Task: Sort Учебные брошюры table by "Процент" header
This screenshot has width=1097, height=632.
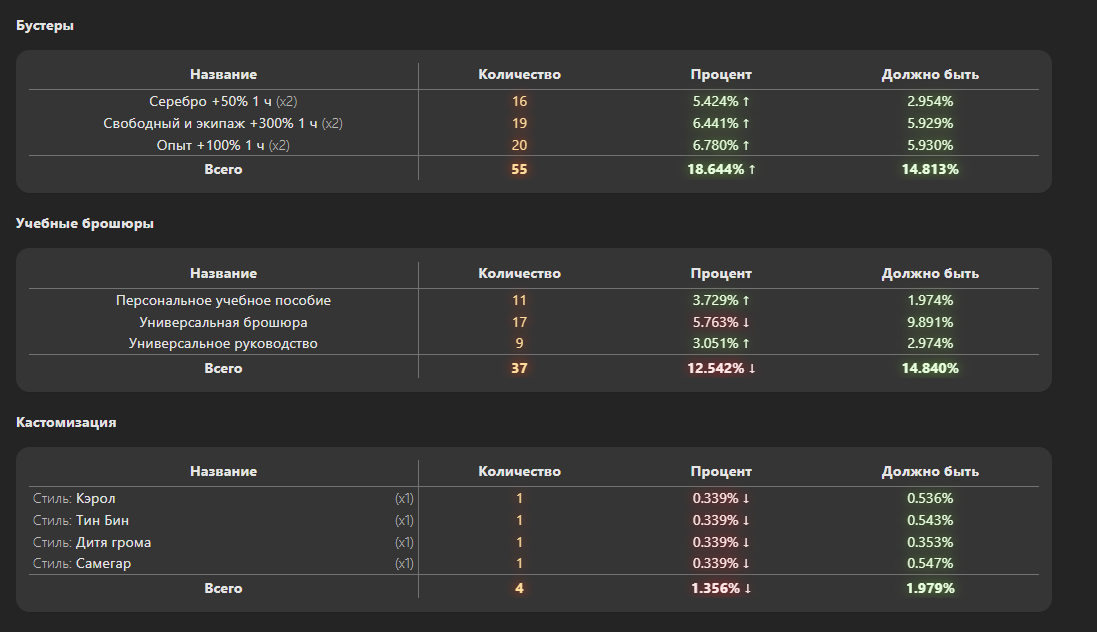Action: [x=721, y=273]
